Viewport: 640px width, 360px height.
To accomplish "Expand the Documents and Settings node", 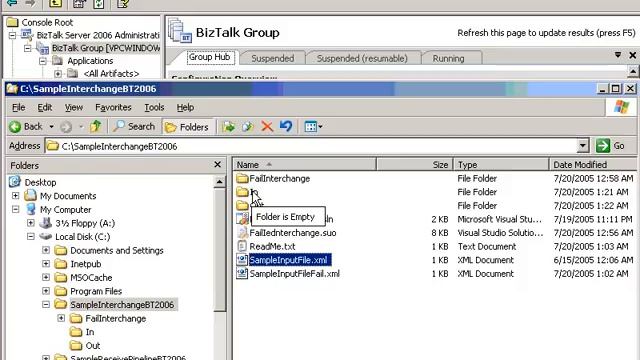I will [46, 250].
